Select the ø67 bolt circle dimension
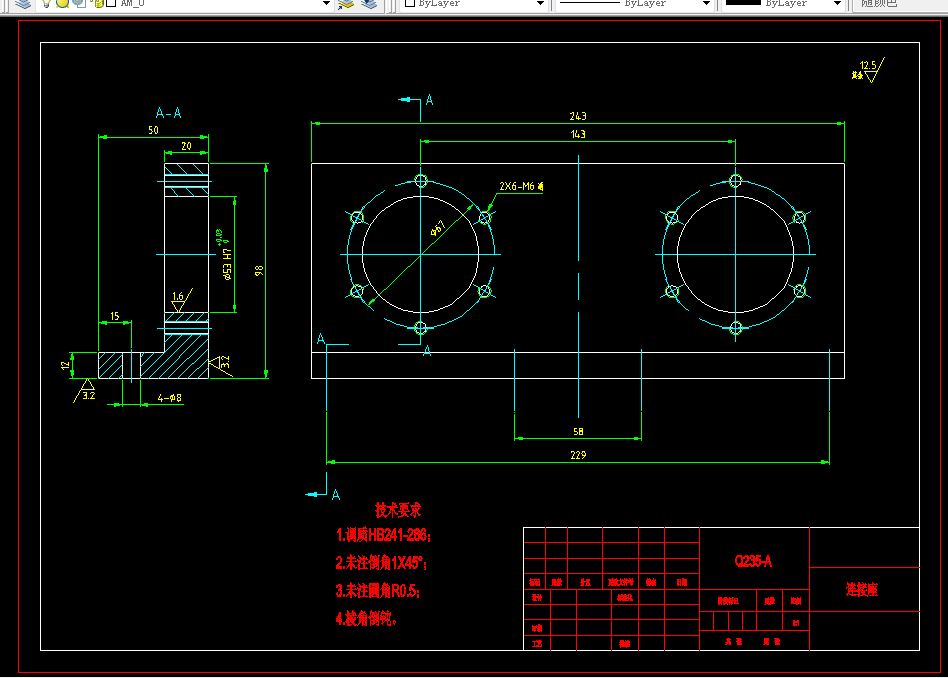 [x=438, y=228]
